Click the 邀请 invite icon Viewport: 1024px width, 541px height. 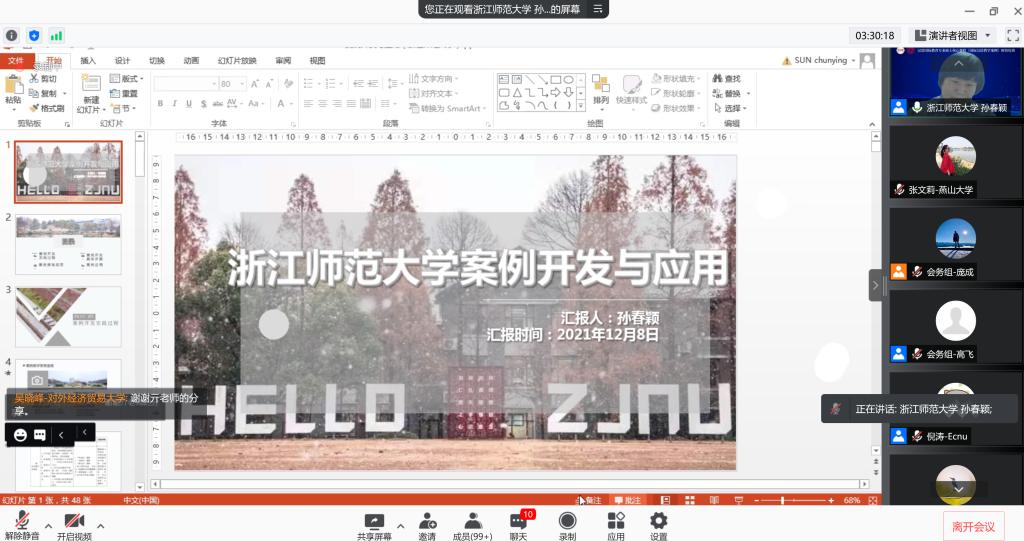click(427, 521)
